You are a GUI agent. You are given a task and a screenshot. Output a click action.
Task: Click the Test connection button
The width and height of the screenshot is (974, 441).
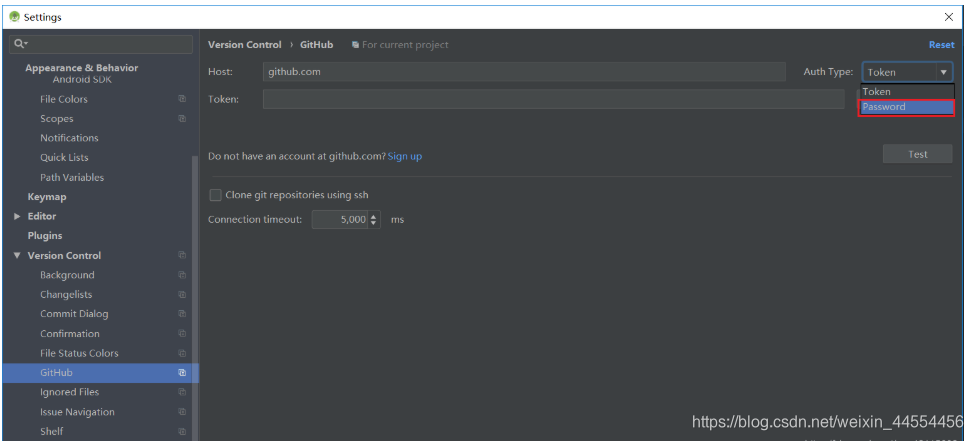[x=917, y=154]
